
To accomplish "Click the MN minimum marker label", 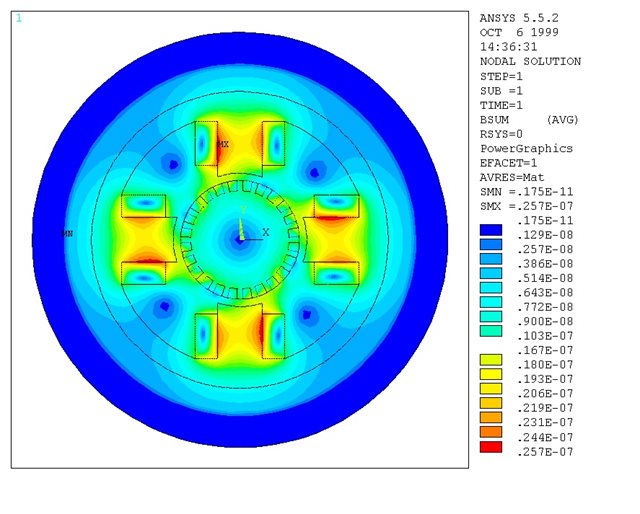I will (x=67, y=234).
